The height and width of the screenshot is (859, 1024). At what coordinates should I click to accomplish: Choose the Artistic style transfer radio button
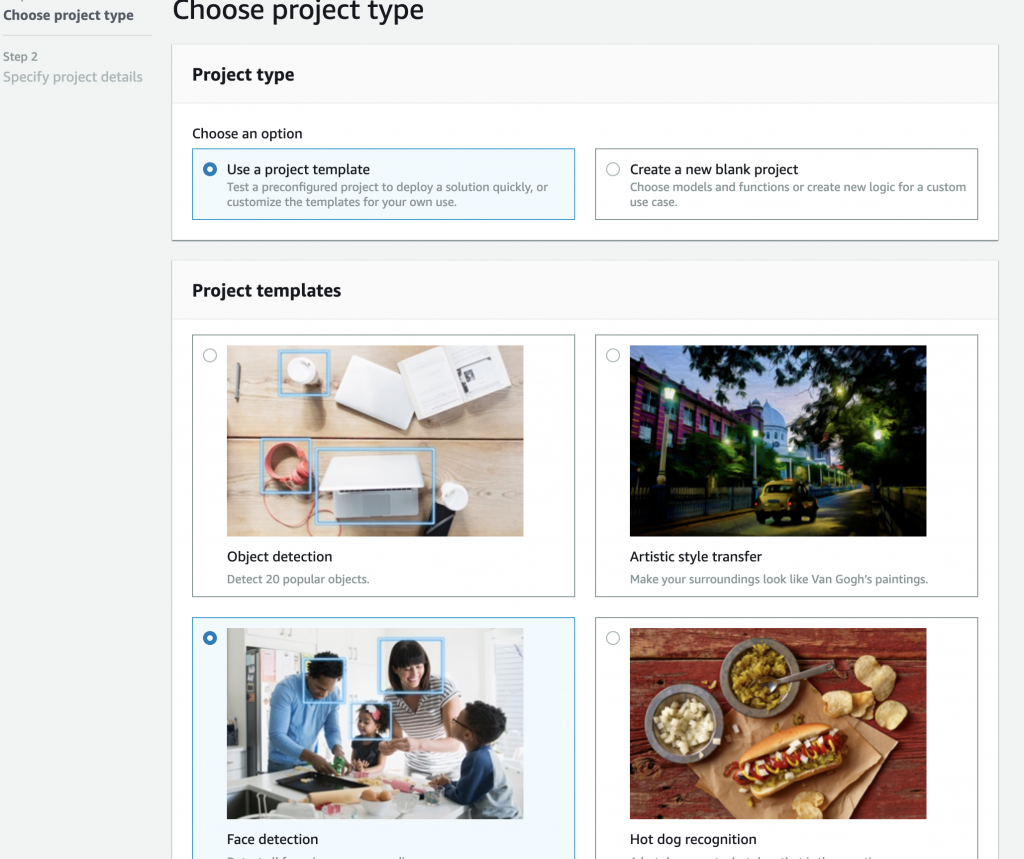coord(613,355)
